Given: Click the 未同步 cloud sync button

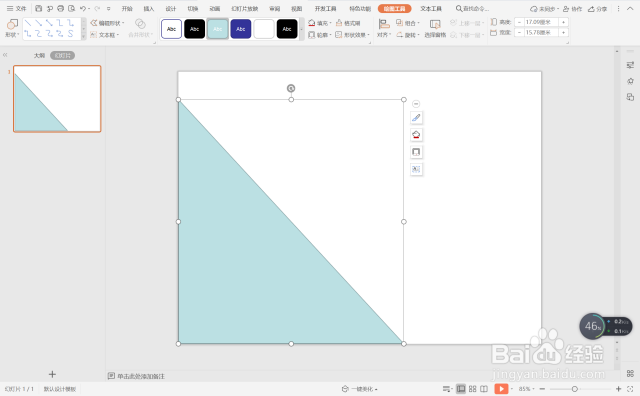Looking at the screenshot, I should (544, 9).
